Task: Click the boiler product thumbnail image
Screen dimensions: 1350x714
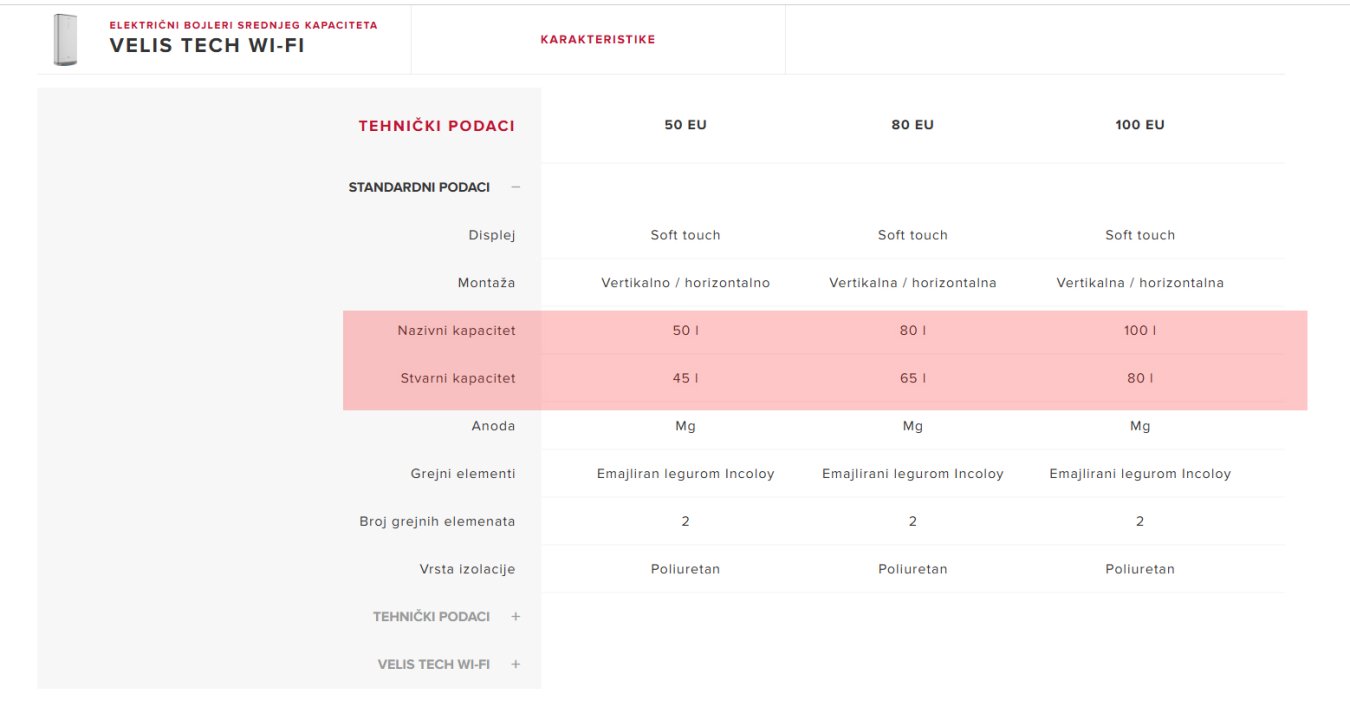Action: (x=65, y=40)
